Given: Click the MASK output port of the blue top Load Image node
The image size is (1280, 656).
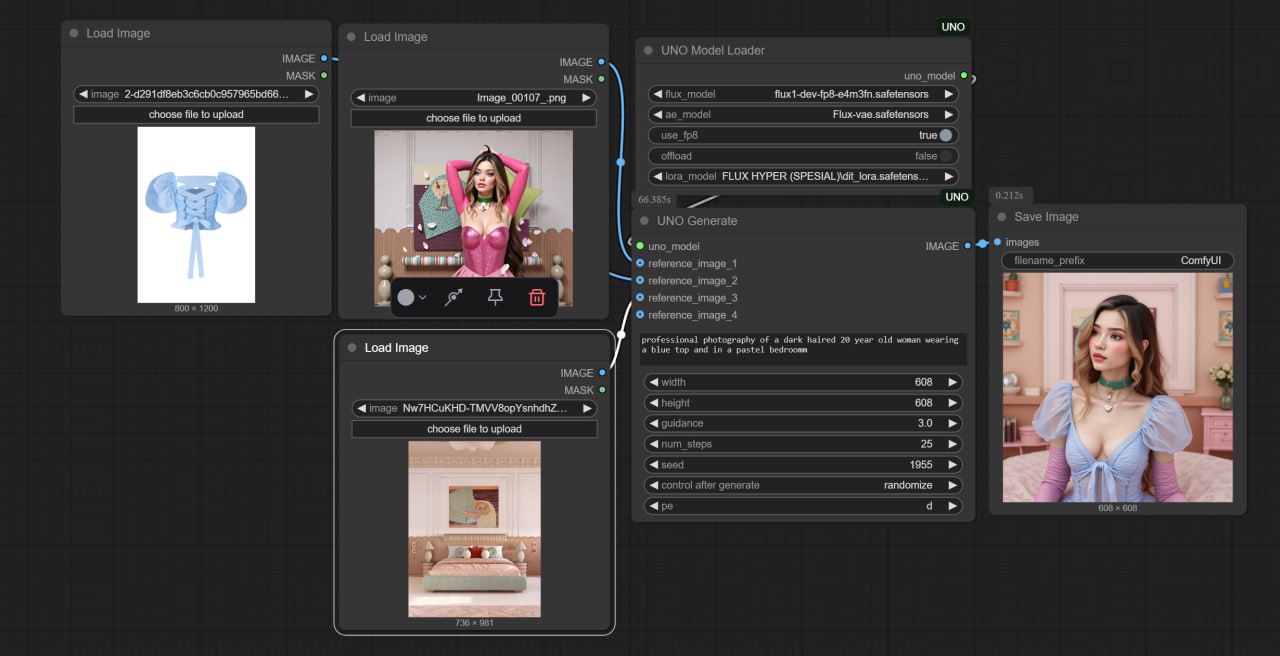Looking at the screenshot, I should pyautogui.click(x=323, y=75).
